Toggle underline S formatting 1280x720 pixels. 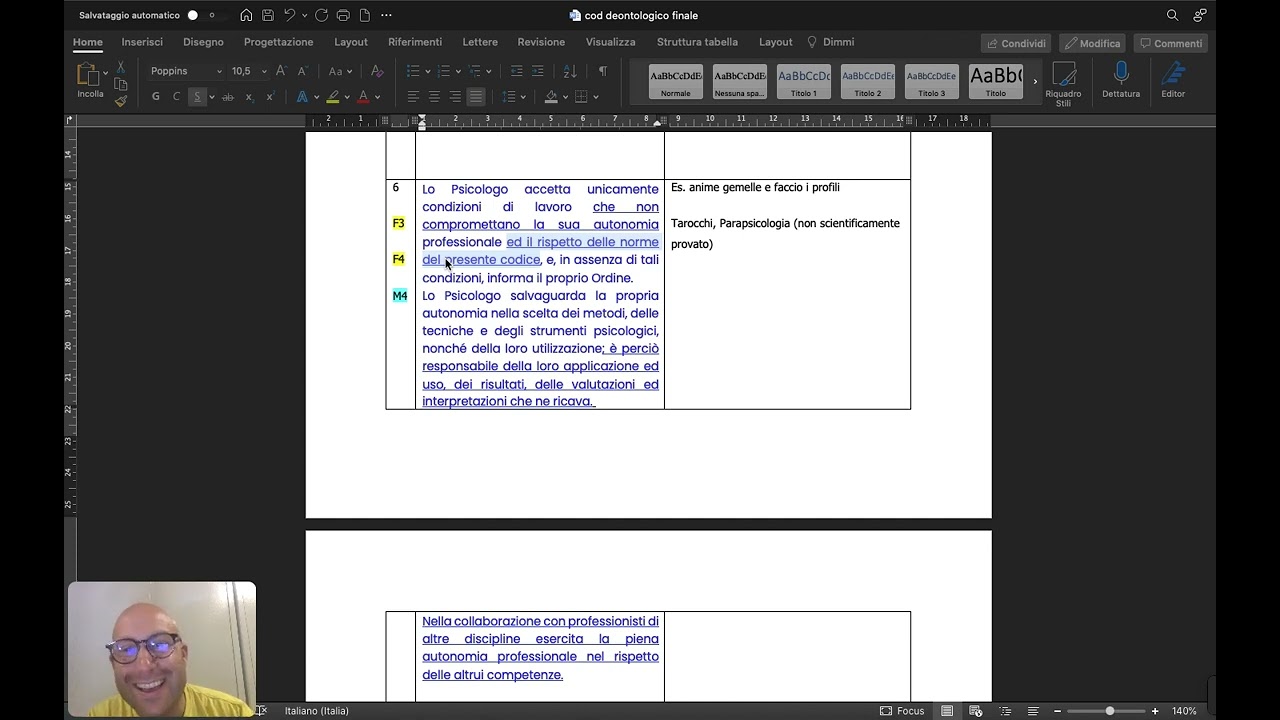coord(197,97)
